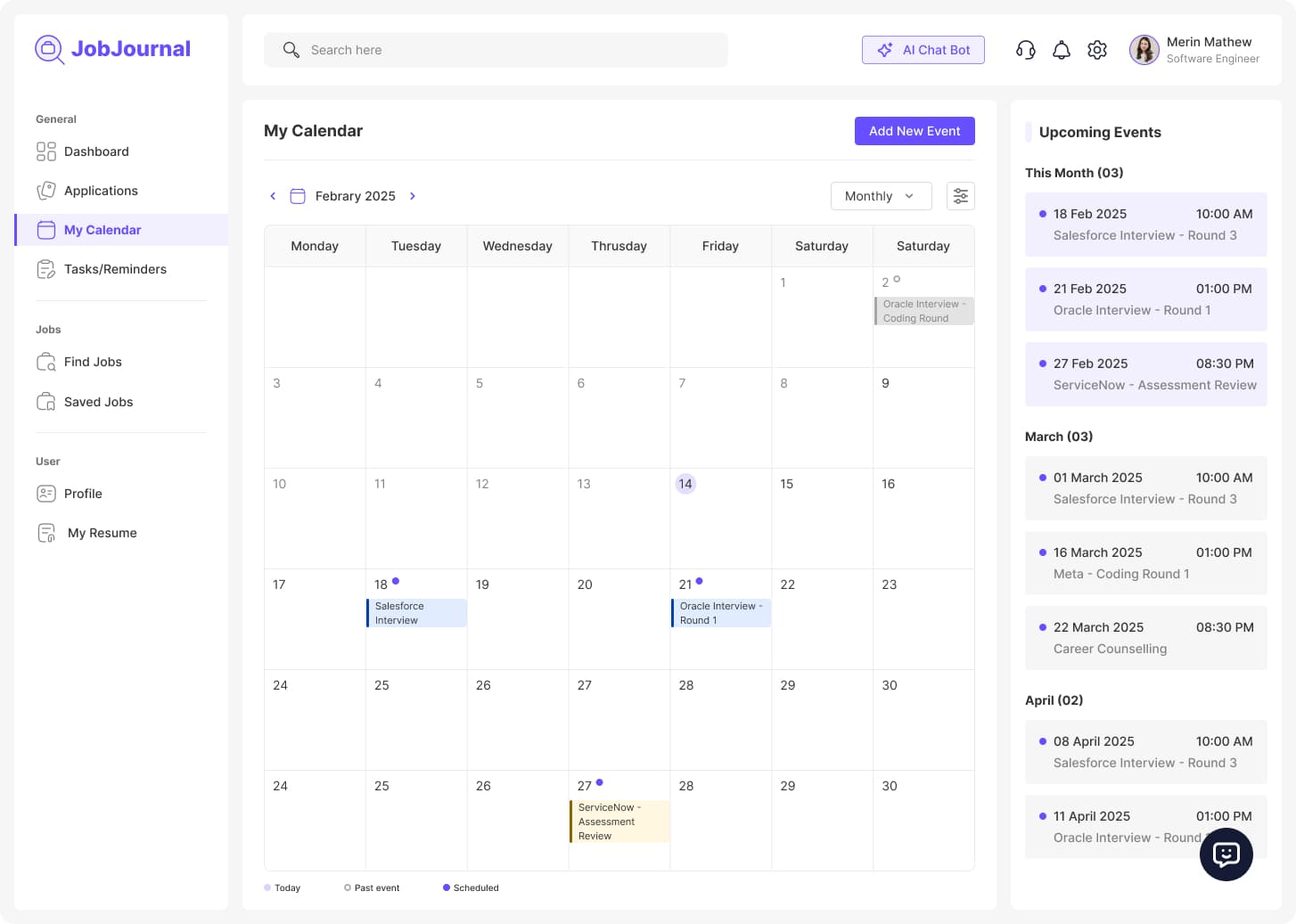This screenshot has width=1296, height=924.
Task: Open Dashboard from the sidebar
Action: click(x=121, y=151)
